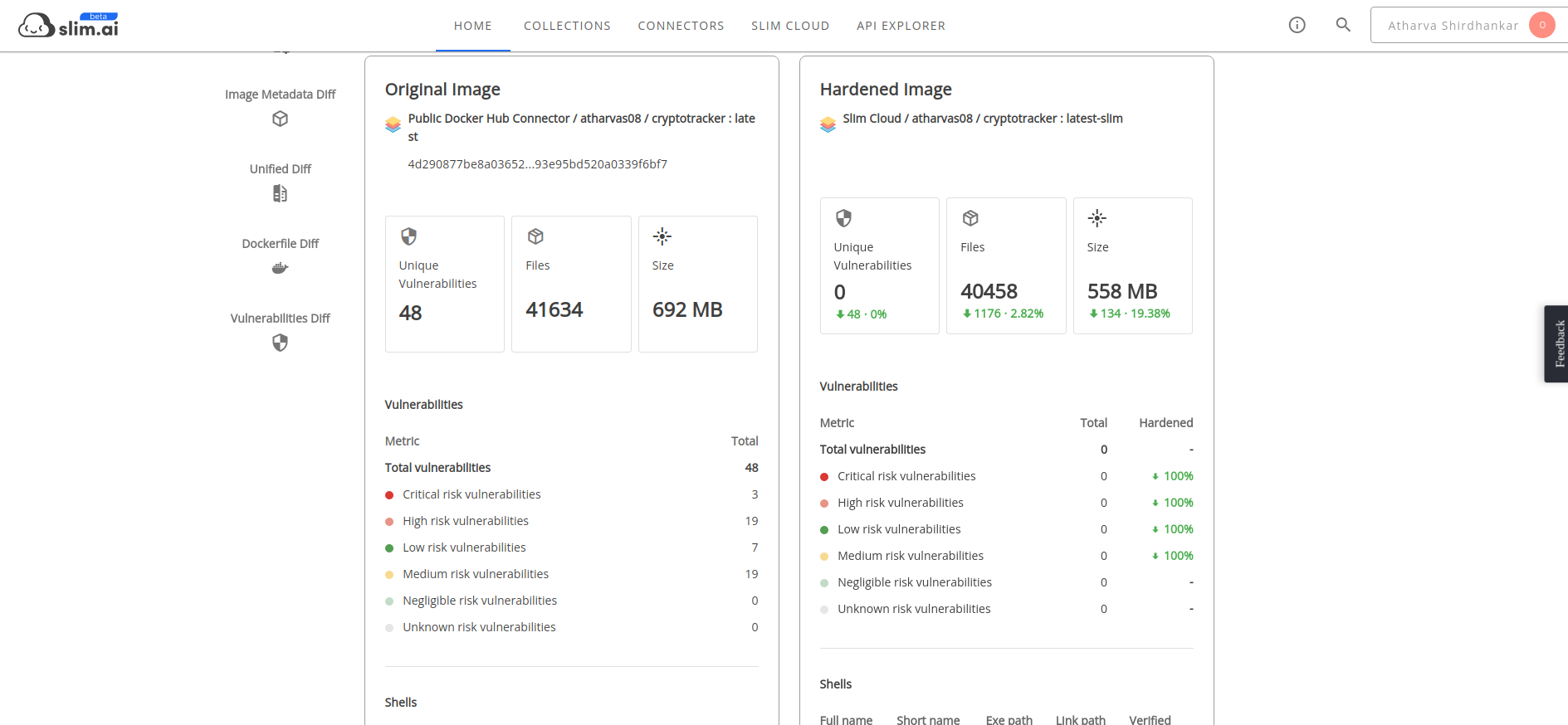Viewport: 1568px width, 725px height.
Task: Click the Public Docker Hub Connector image path
Action: [x=582, y=128]
